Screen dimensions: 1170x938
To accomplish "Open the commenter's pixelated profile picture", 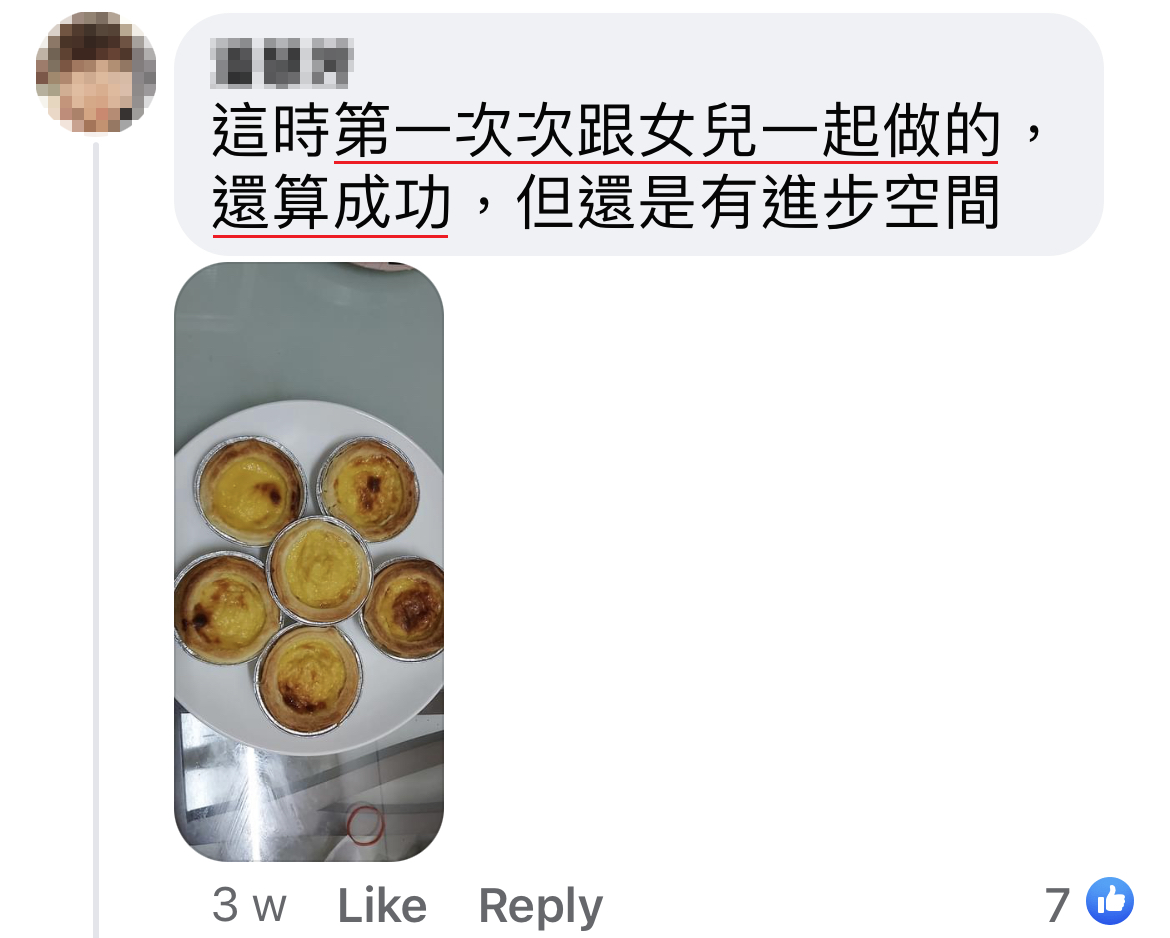I will pos(96,72).
